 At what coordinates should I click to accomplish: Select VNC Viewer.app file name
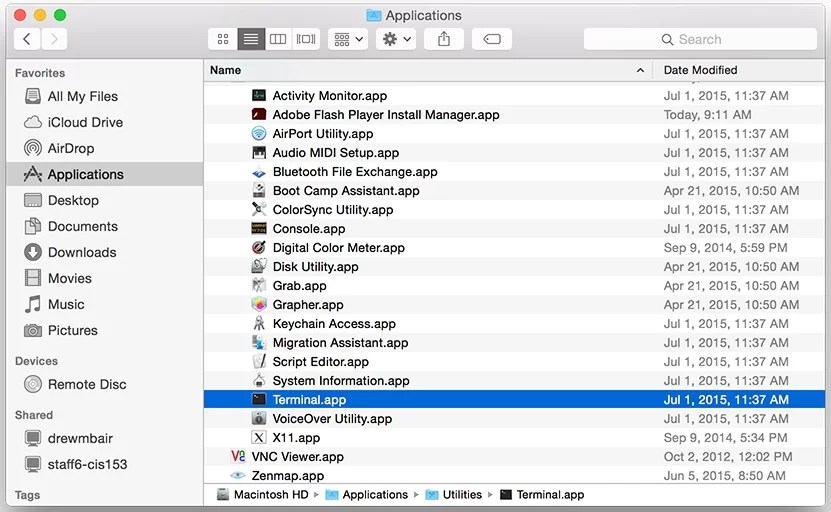coord(298,457)
